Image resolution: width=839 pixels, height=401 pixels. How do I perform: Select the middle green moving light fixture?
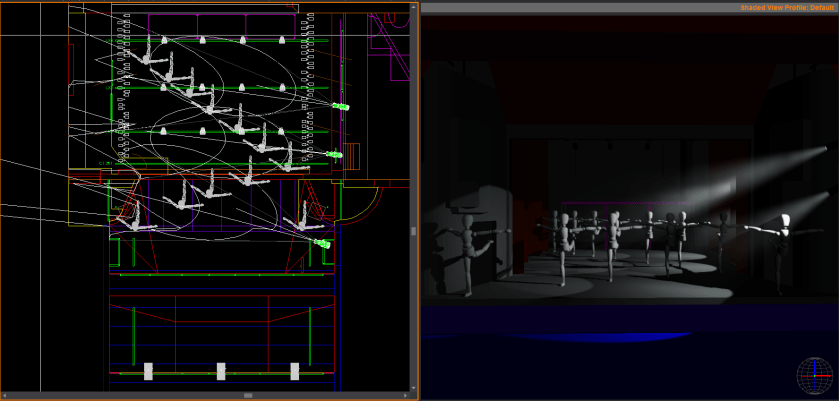tap(334, 155)
